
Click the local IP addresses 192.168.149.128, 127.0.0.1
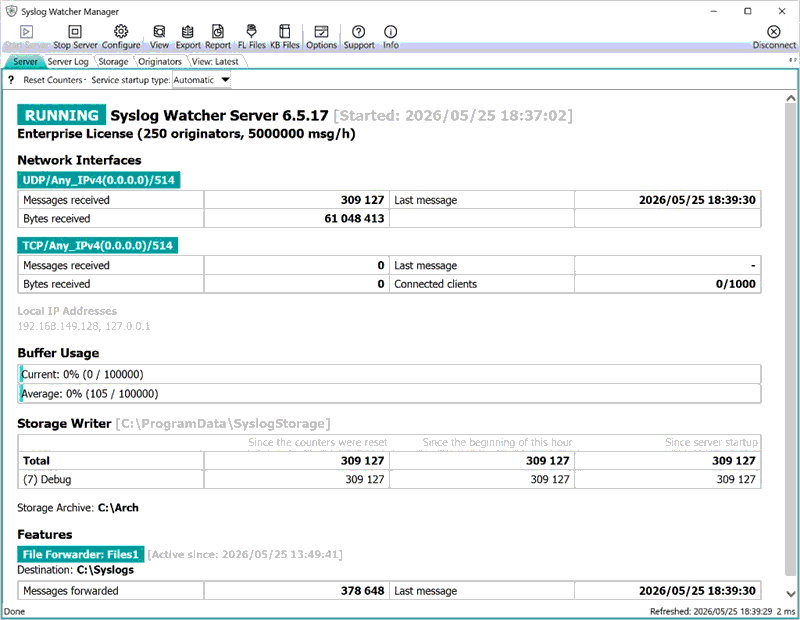[84, 326]
